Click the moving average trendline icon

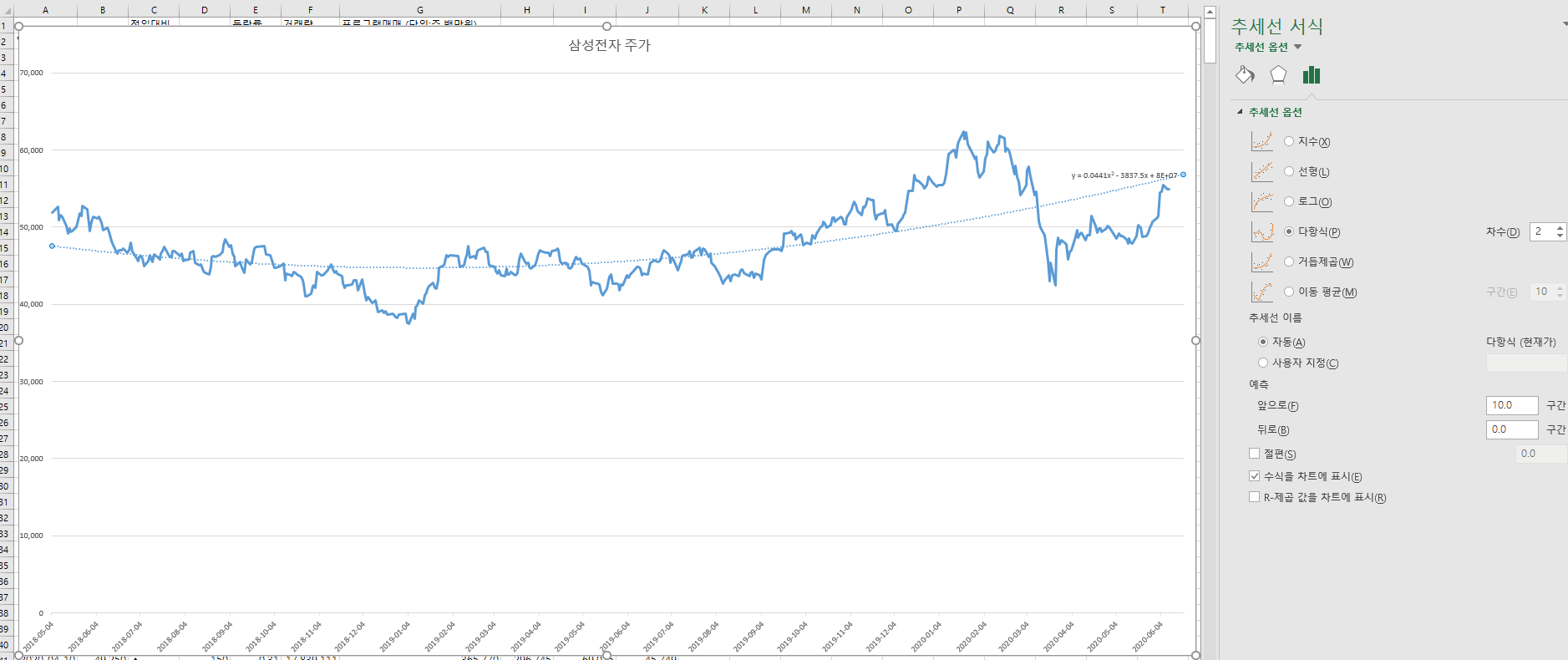(1261, 292)
